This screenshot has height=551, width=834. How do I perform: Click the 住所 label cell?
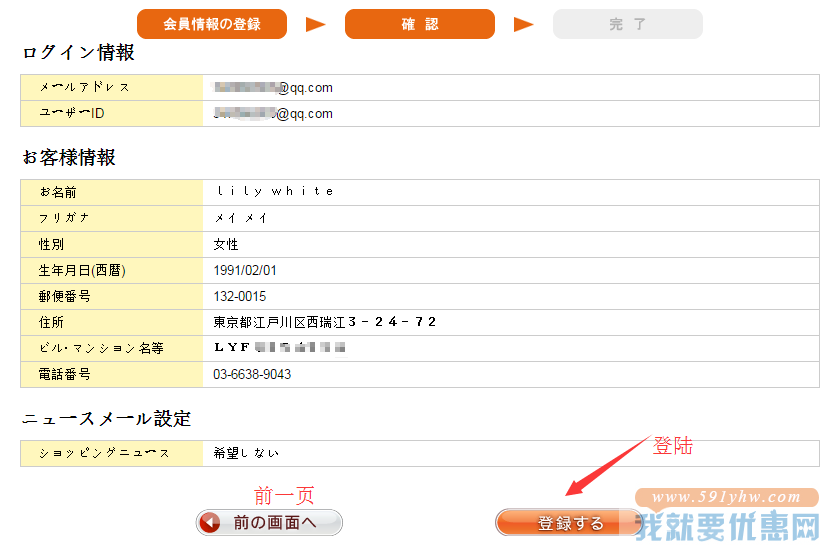112,323
